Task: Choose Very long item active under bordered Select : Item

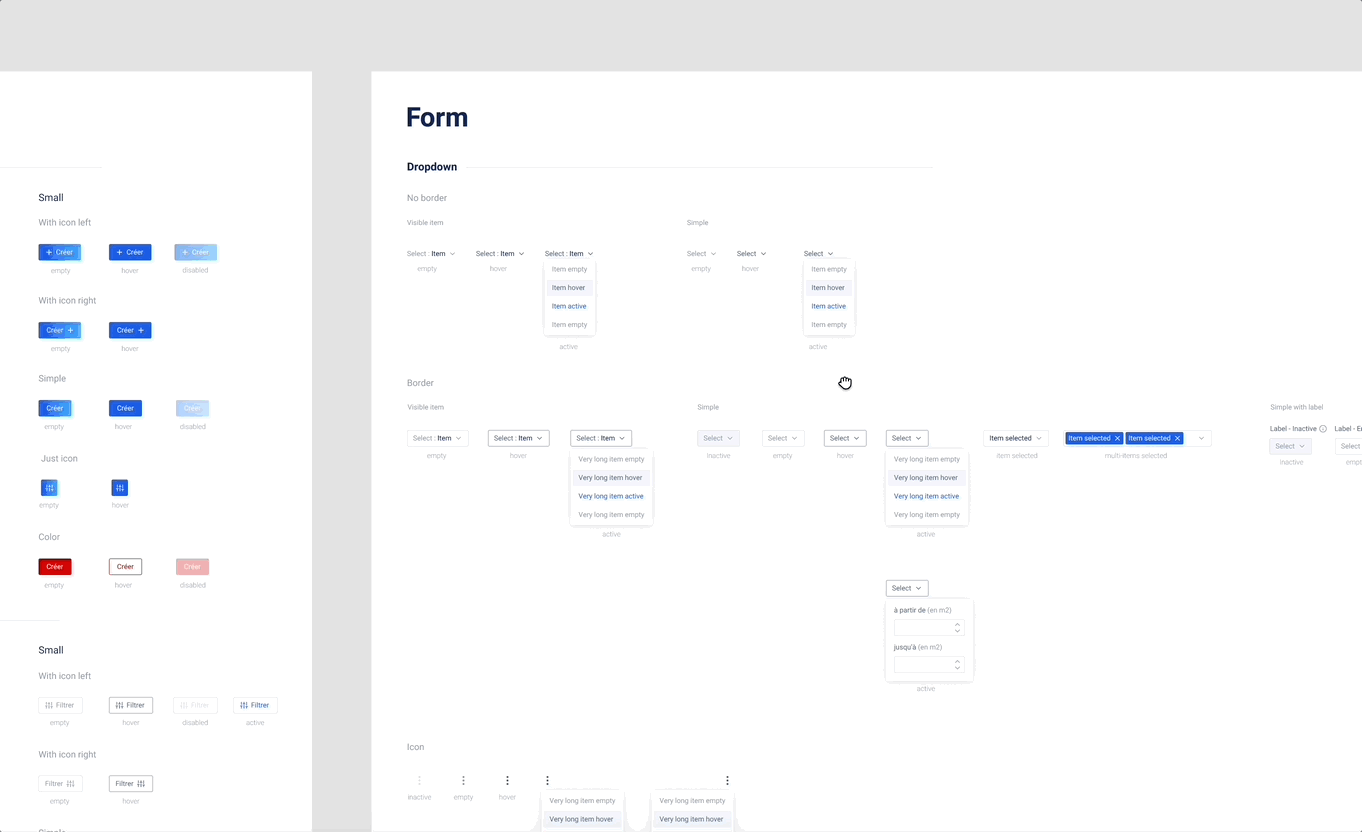Action: tap(611, 496)
